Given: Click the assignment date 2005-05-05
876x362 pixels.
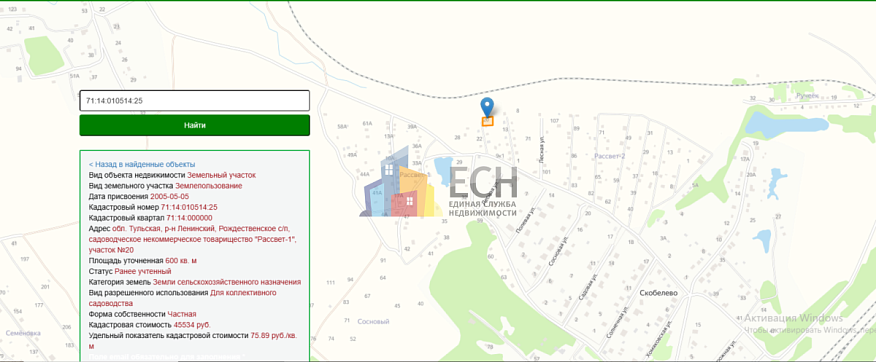Looking at the screenshot, I should [x=169, y=197].
